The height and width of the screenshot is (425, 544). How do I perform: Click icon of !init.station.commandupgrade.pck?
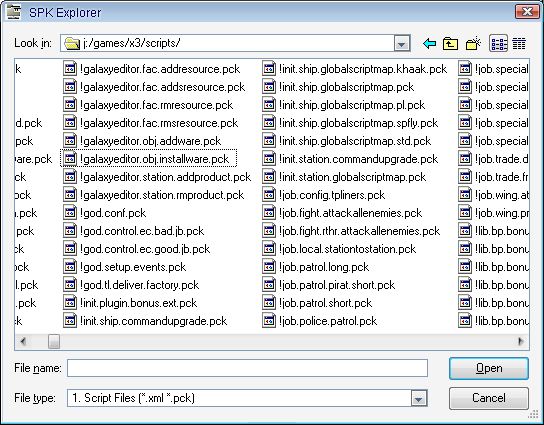click(269, 159)
